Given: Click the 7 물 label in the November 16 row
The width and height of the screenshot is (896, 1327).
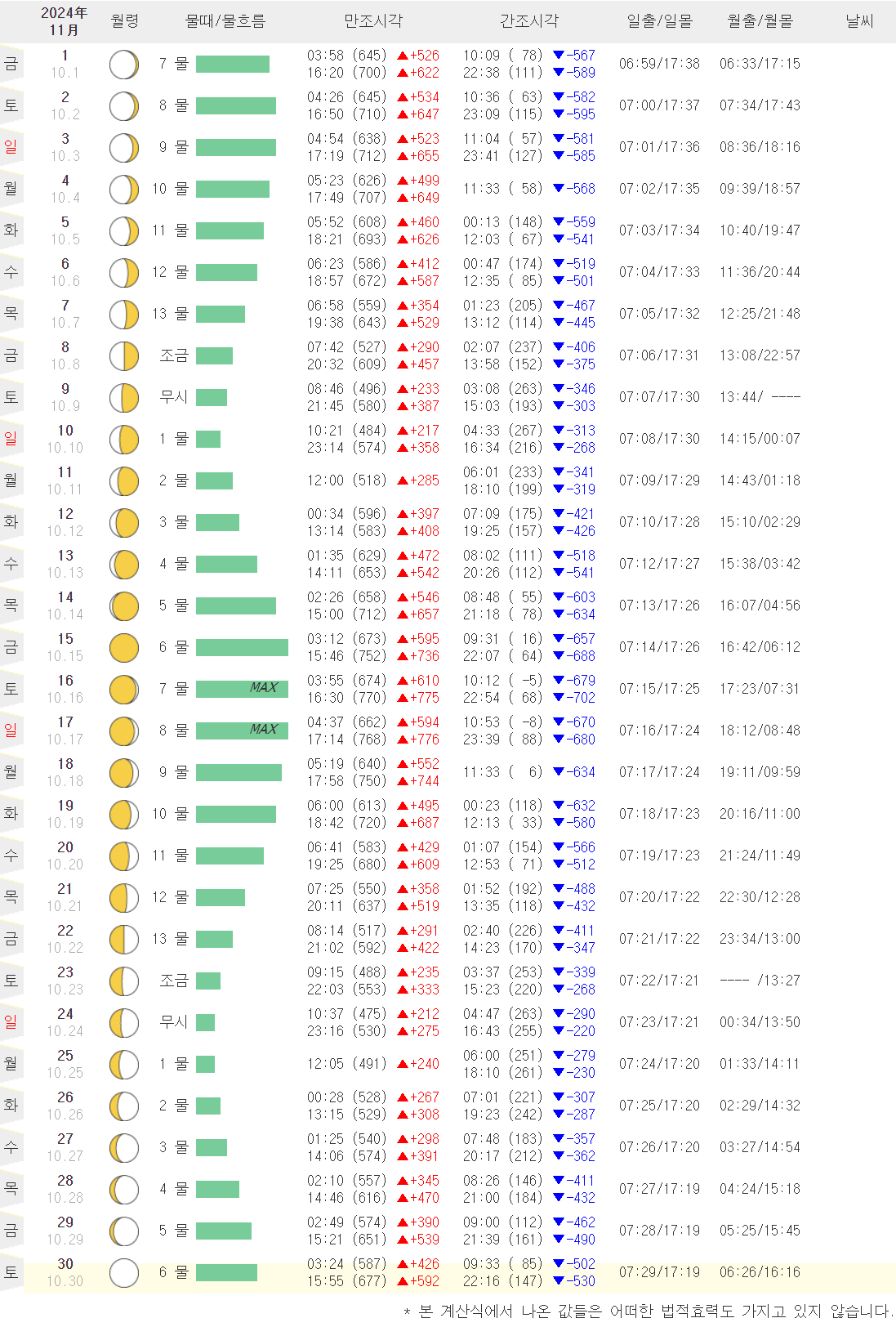Looking at the screenshot, I should pyautogui.click(x=173, y=689).
